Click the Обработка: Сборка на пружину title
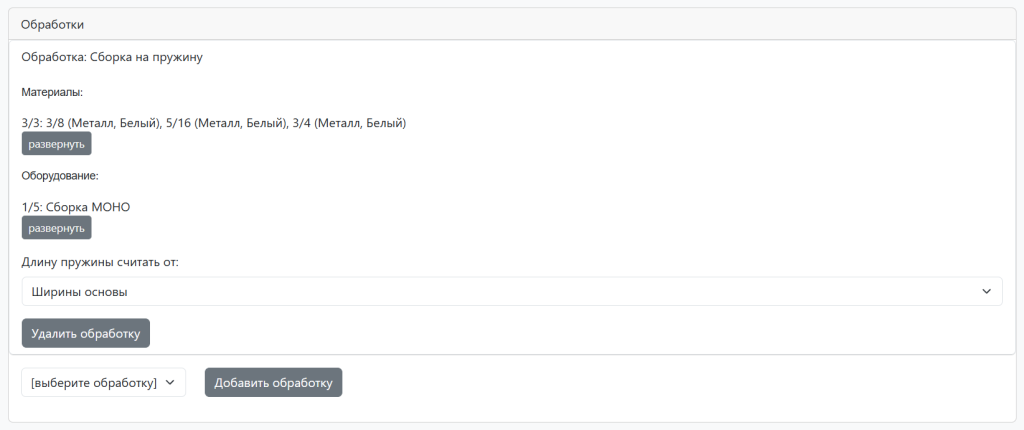This screenshot has height=430, width=1024. [x=112, y=57]
